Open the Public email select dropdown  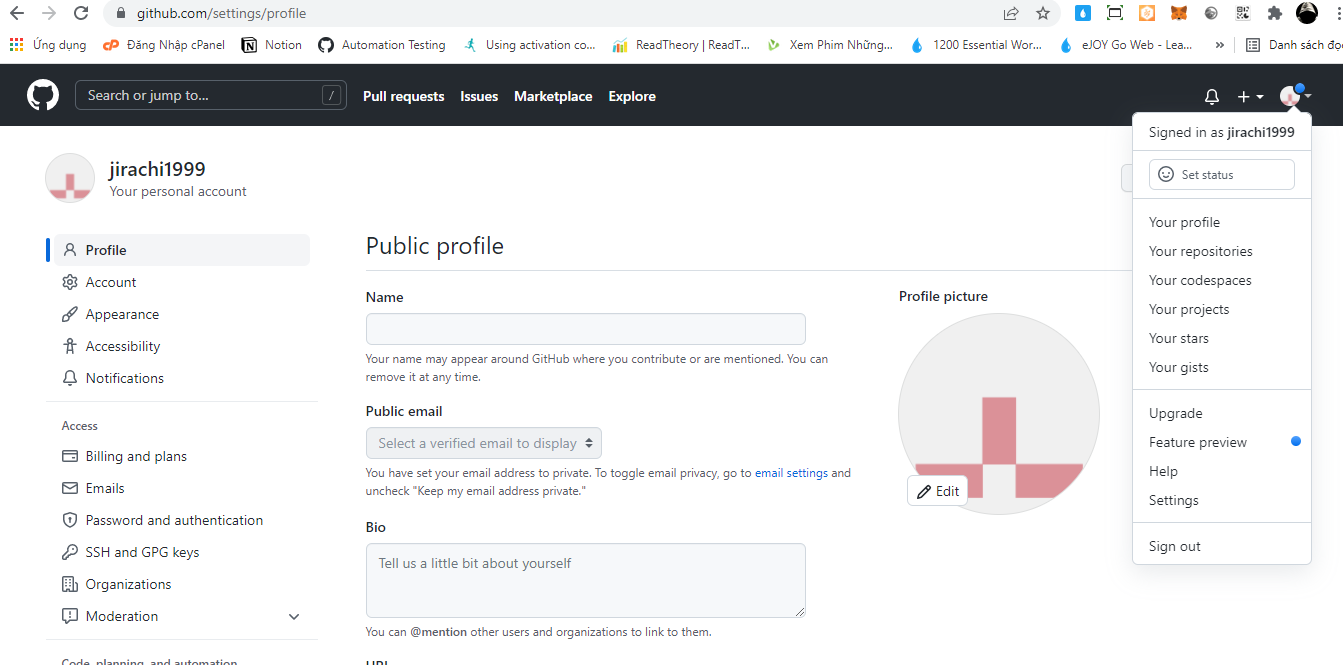[x=484, y=443]
